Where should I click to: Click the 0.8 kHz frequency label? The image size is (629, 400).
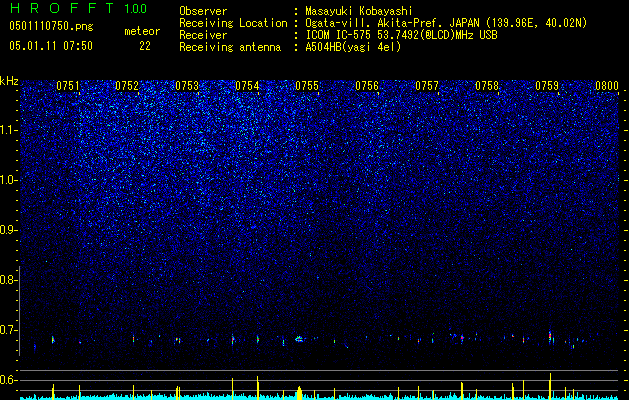click(x=8, y=280)
